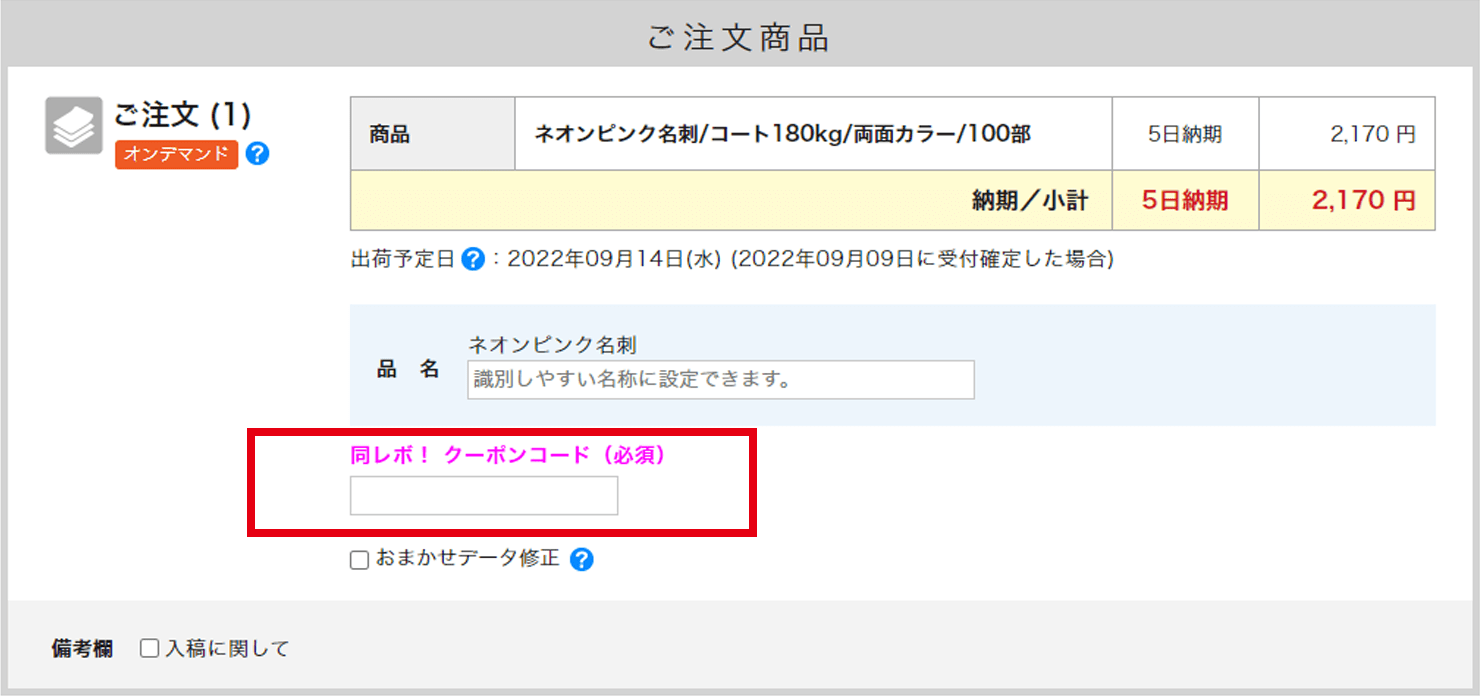Click the red 5日納期 subtotal cell
Screen dimensions: 1480x698
[x=1185, y=200]
